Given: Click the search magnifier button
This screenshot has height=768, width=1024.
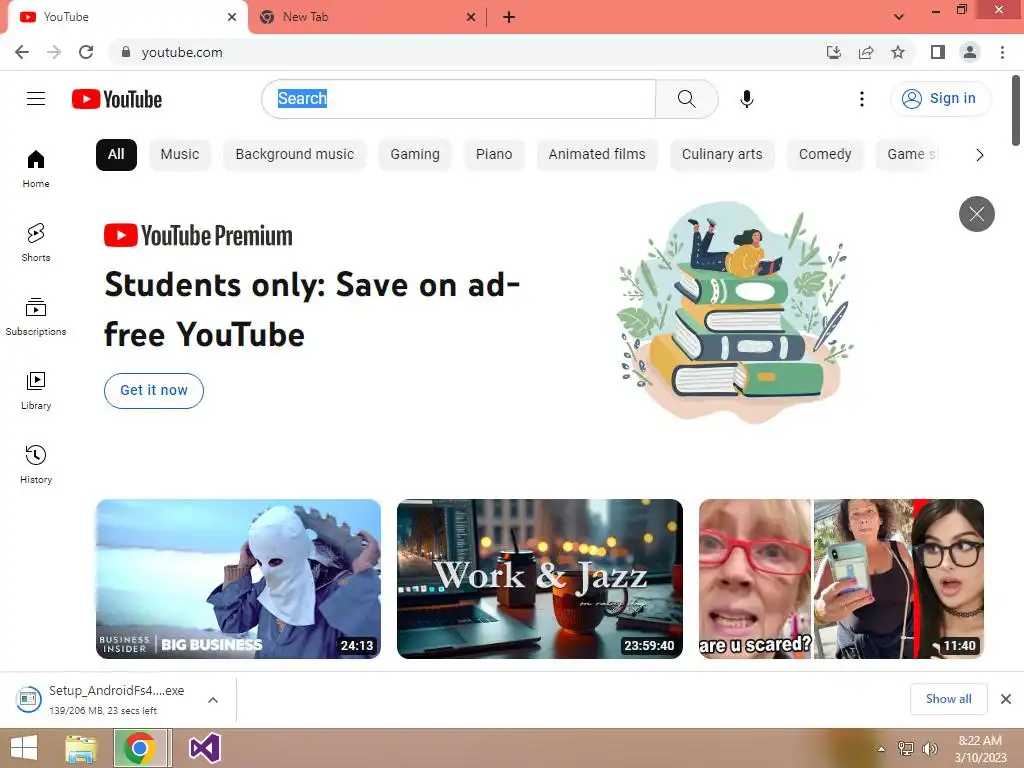Looking at the screenshot, I should coord(686,99).
